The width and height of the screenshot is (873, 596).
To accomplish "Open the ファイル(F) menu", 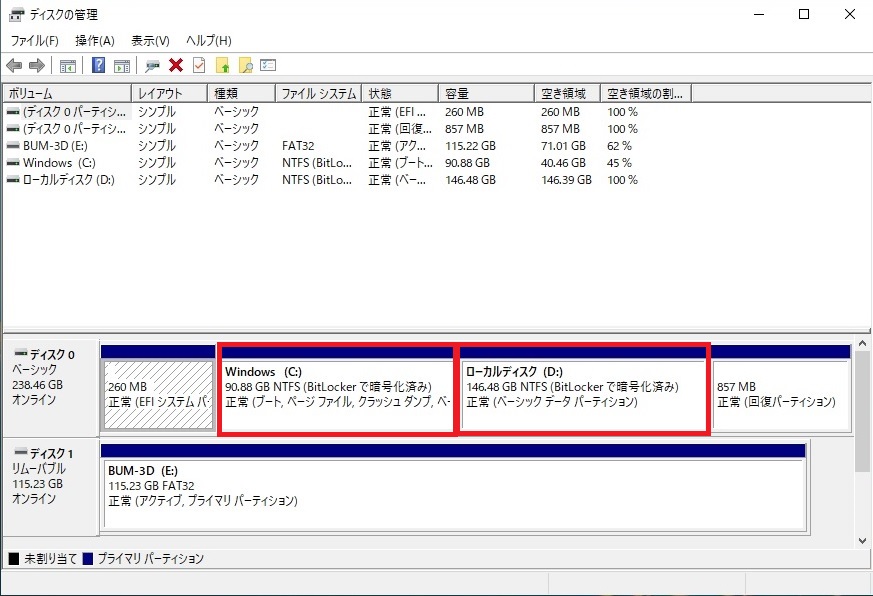I will tap(35, 41).
